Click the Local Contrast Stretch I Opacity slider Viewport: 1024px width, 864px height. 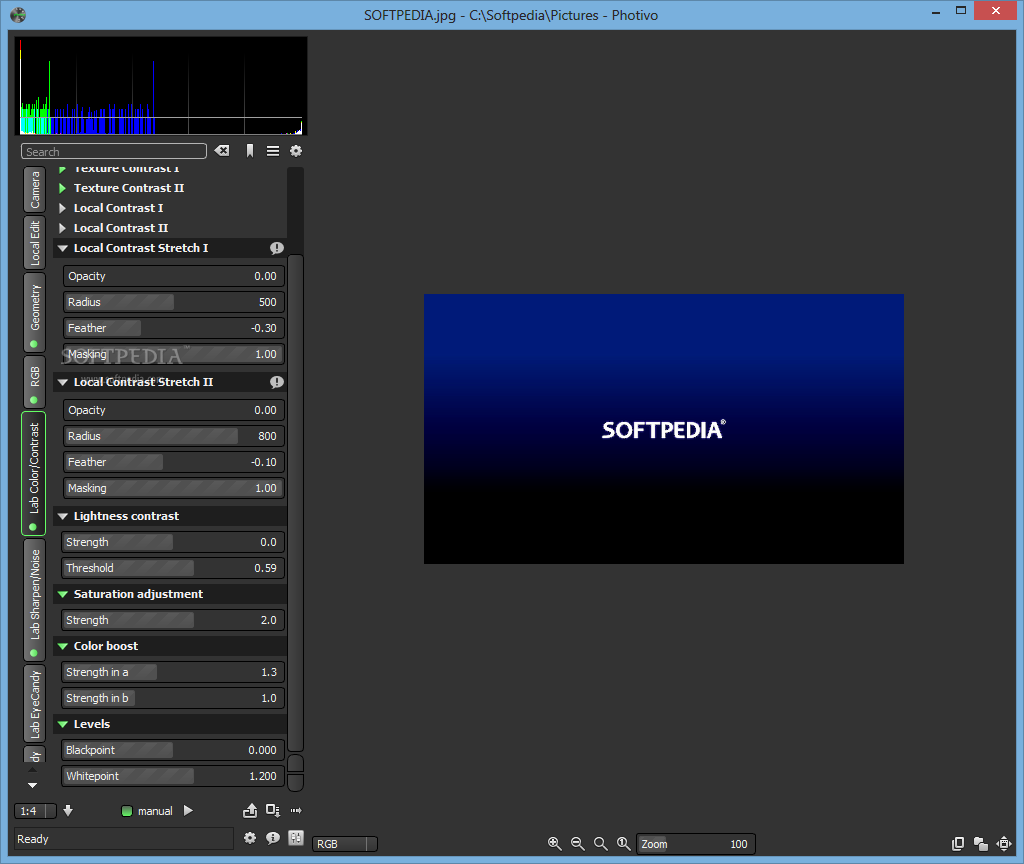(174, 276)
